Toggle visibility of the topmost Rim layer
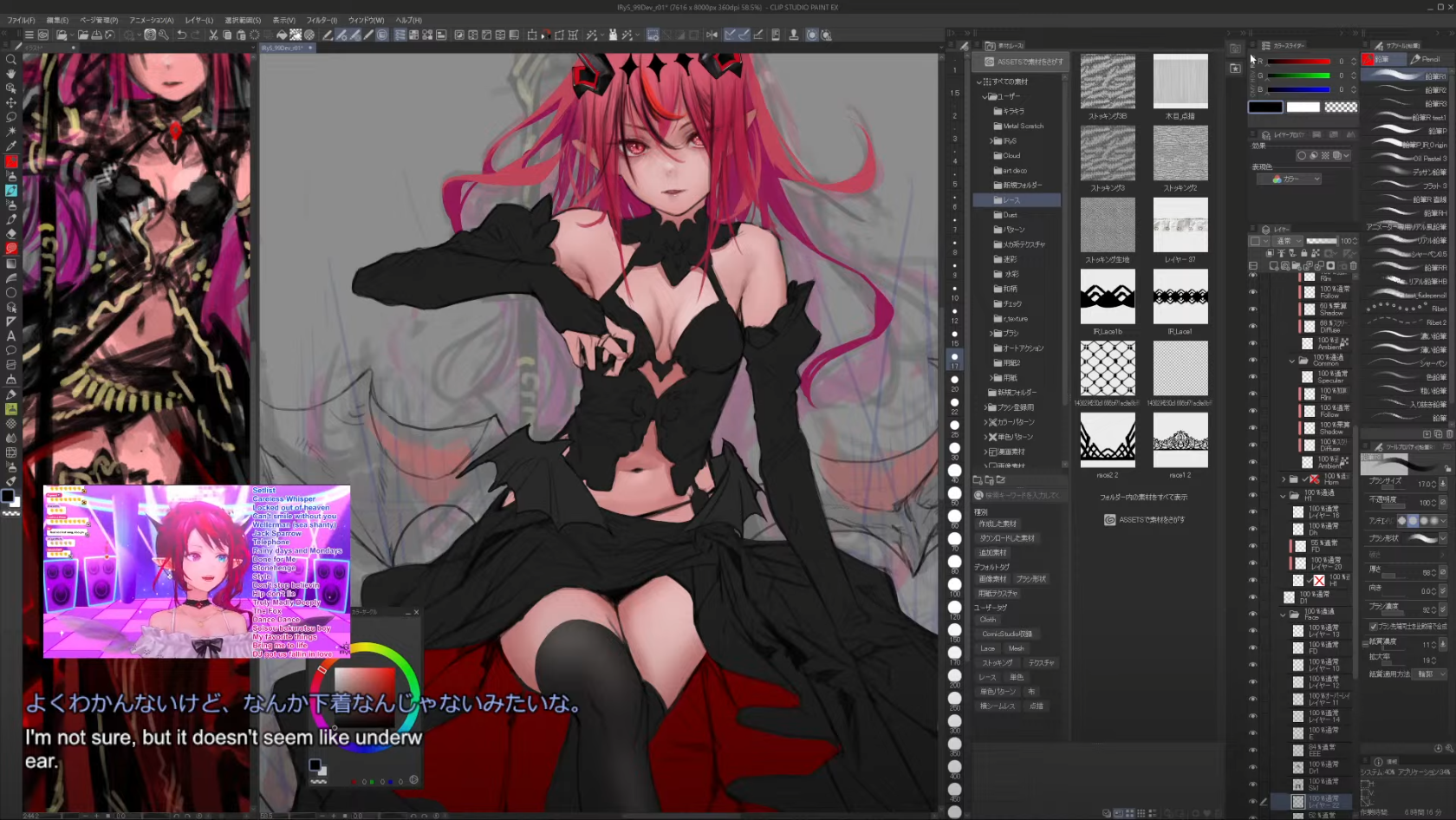This screenshot has width=1456, height=820. click(1252, 276)
